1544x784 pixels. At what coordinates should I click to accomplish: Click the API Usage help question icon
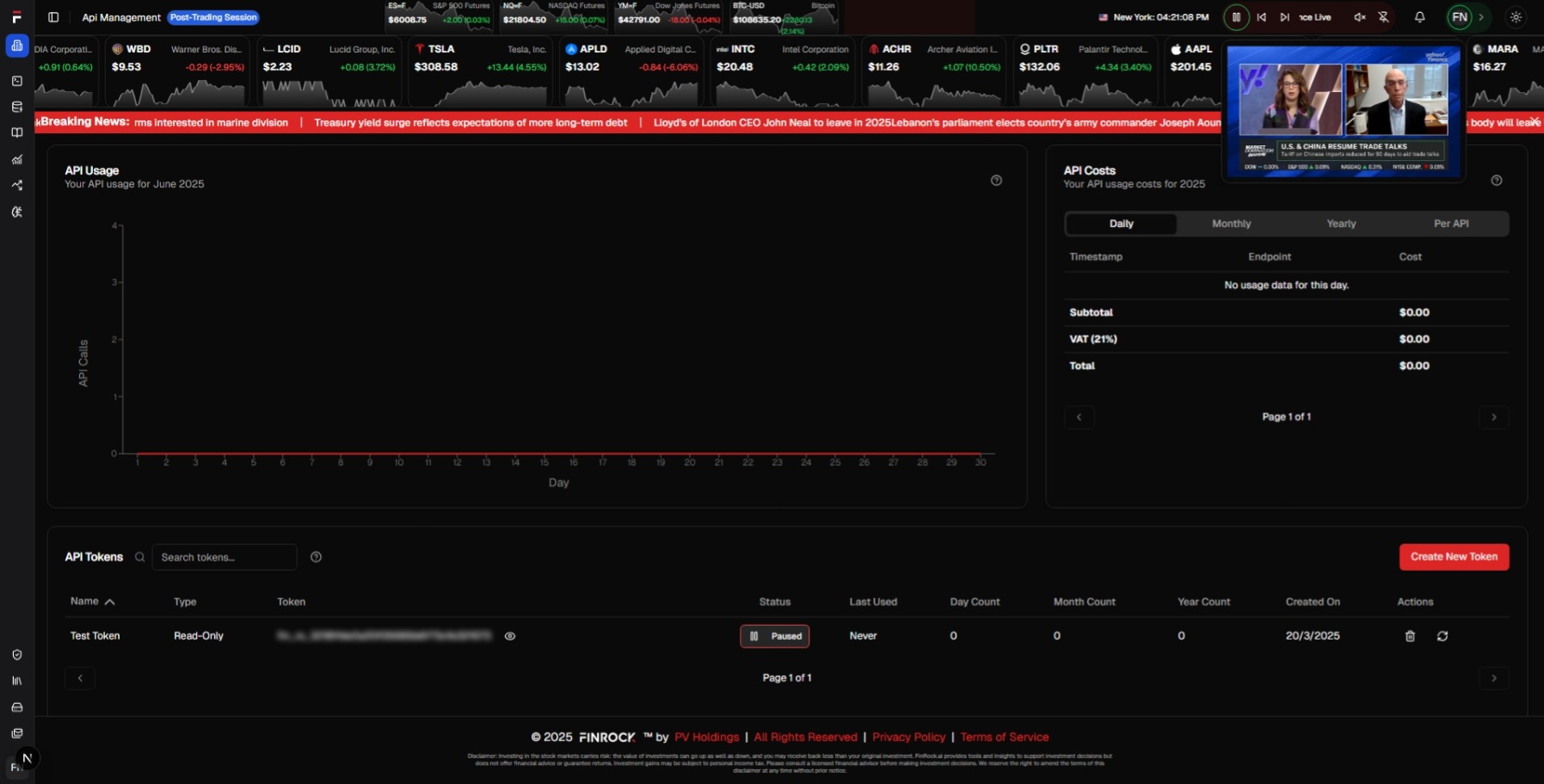pyautogui.click(x=996, y=181)
